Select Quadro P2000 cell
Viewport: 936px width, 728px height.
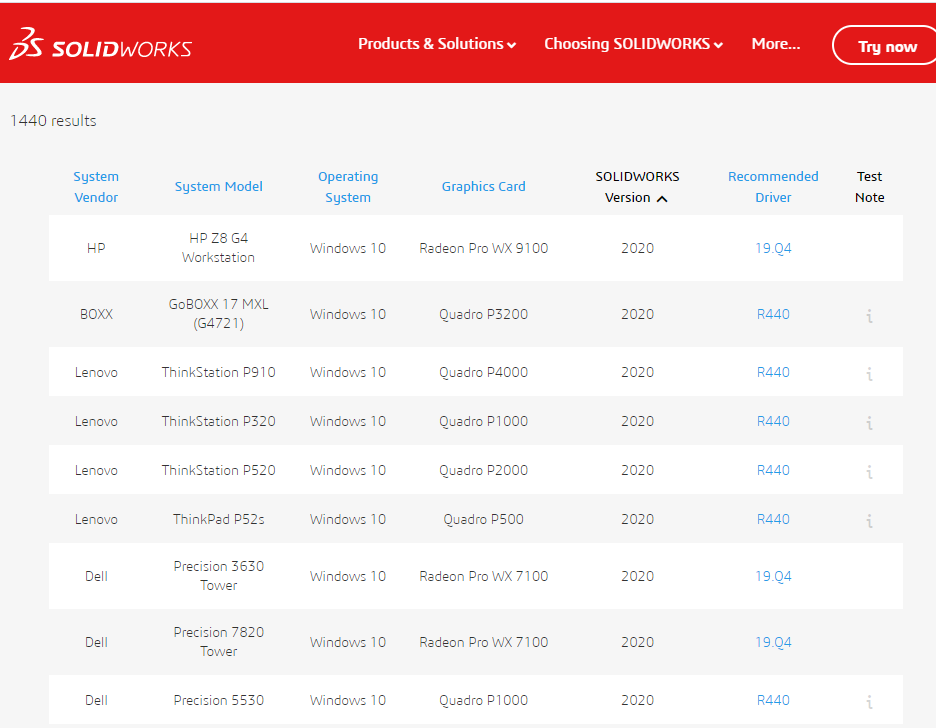point(484,470)
